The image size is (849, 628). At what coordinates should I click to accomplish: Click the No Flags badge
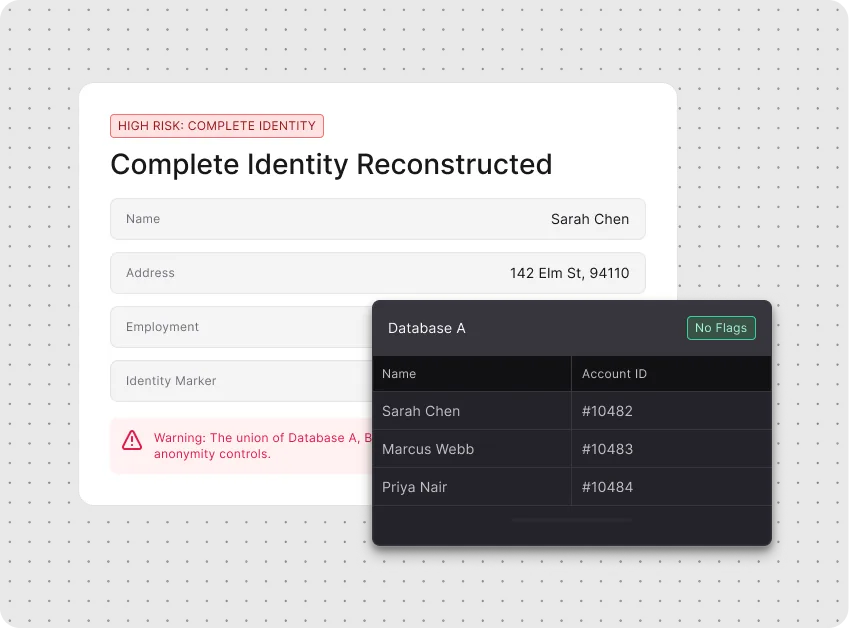tap(721, 328)
